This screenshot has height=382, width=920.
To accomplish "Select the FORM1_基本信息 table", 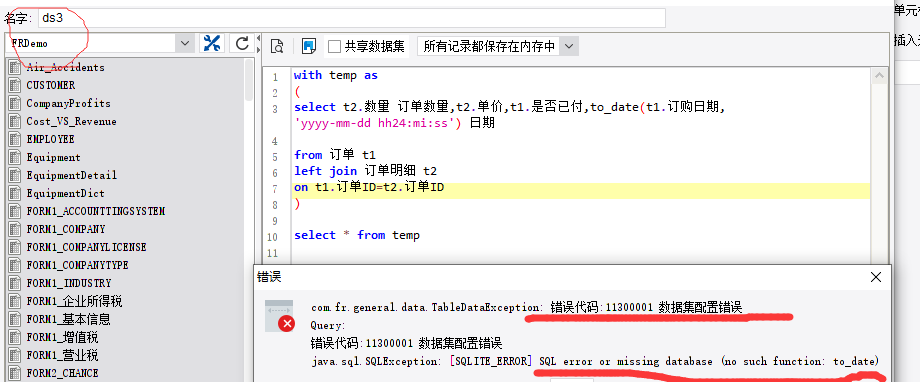I will point(68,319).
